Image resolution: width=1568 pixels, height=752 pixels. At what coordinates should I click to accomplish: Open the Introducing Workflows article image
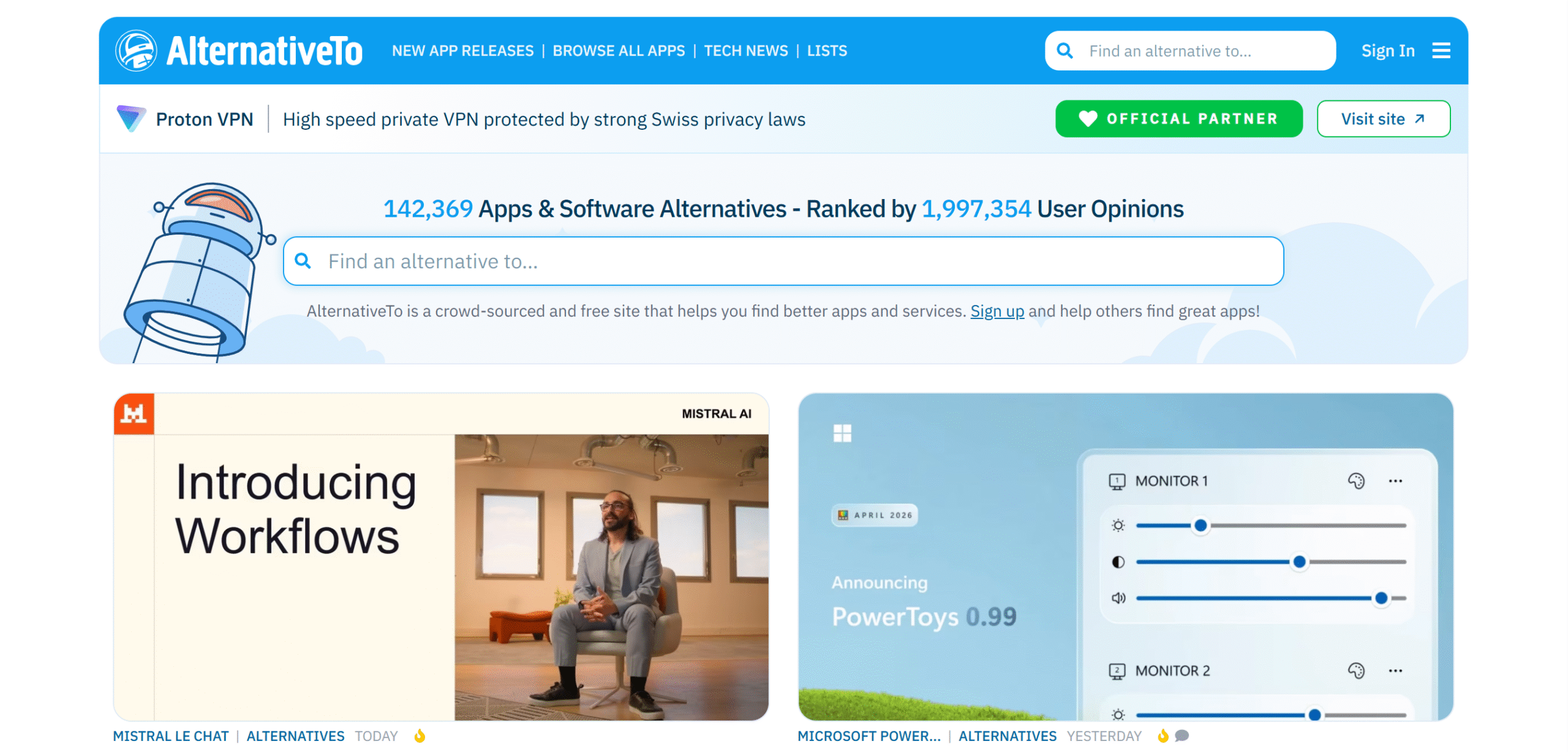[x=441, y=557]
